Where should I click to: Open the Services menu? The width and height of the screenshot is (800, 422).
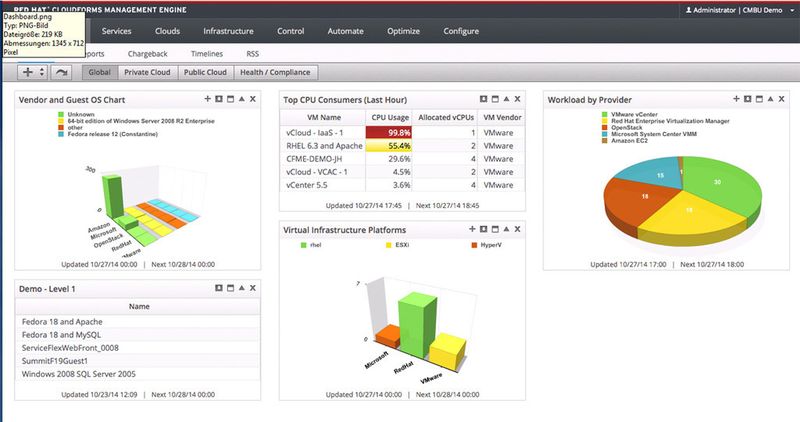coord(116,31)
